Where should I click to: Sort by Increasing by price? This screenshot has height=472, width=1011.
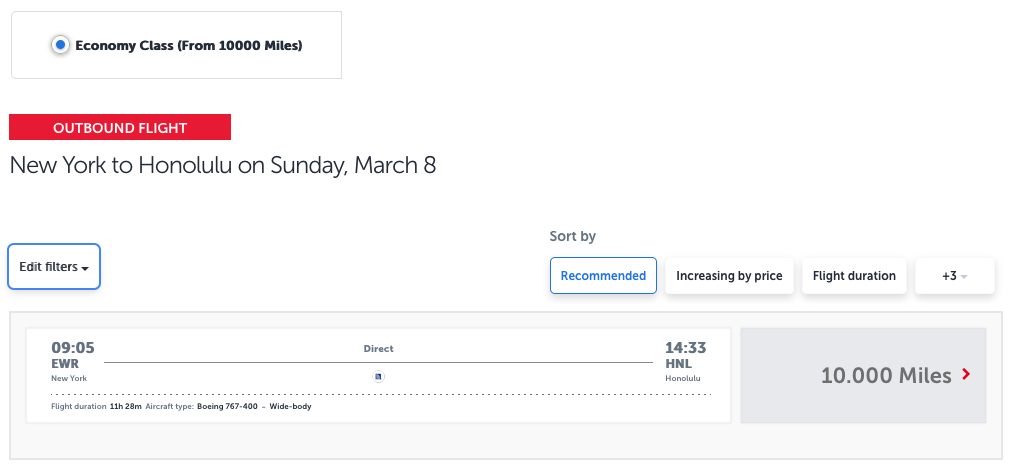coord(729,276)
